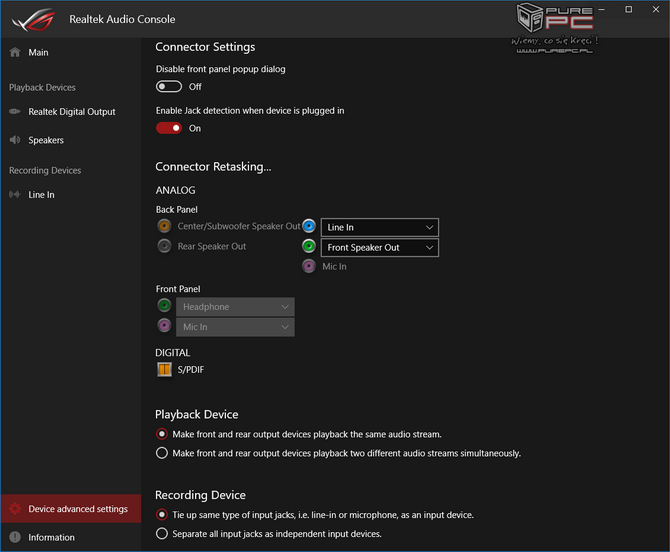Open the Information page
The width and height of the screenshot is (670, 552).
[x=71, y=537]
